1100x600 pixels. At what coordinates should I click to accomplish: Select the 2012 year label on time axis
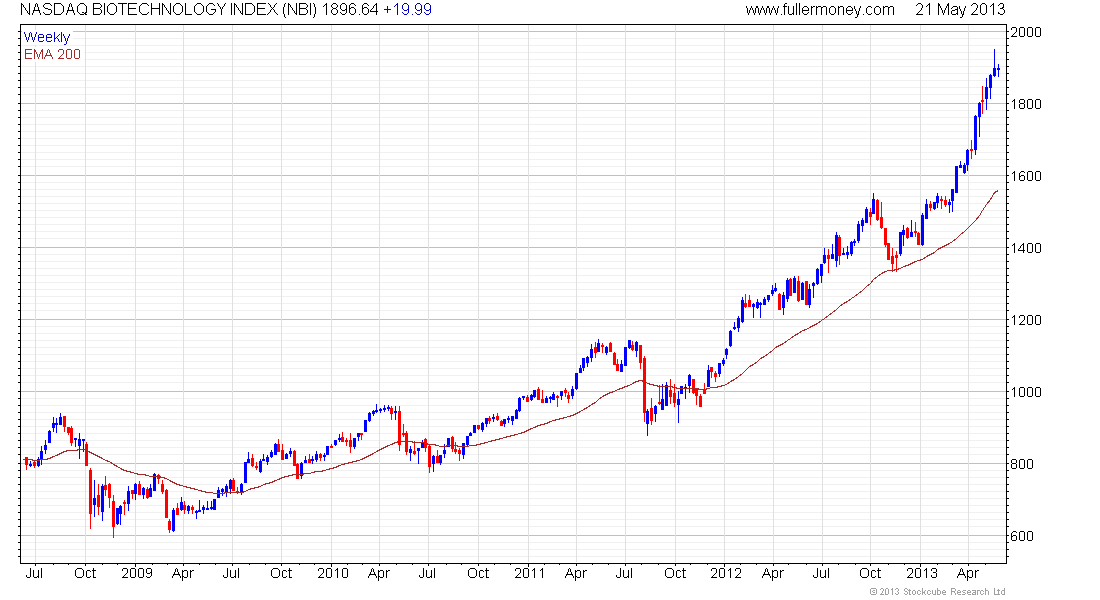click(726, 573)
